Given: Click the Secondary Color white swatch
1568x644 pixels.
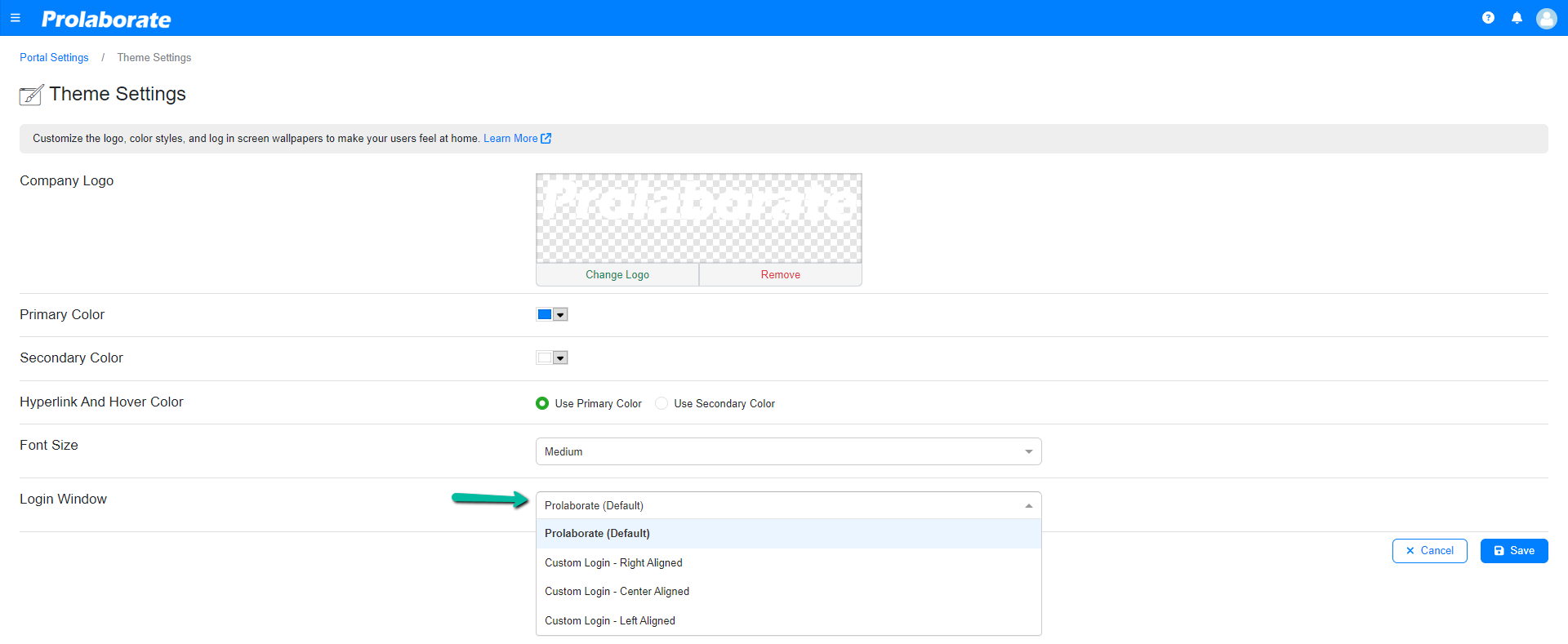Looking at the screenshot, I should tap(545, 358).
